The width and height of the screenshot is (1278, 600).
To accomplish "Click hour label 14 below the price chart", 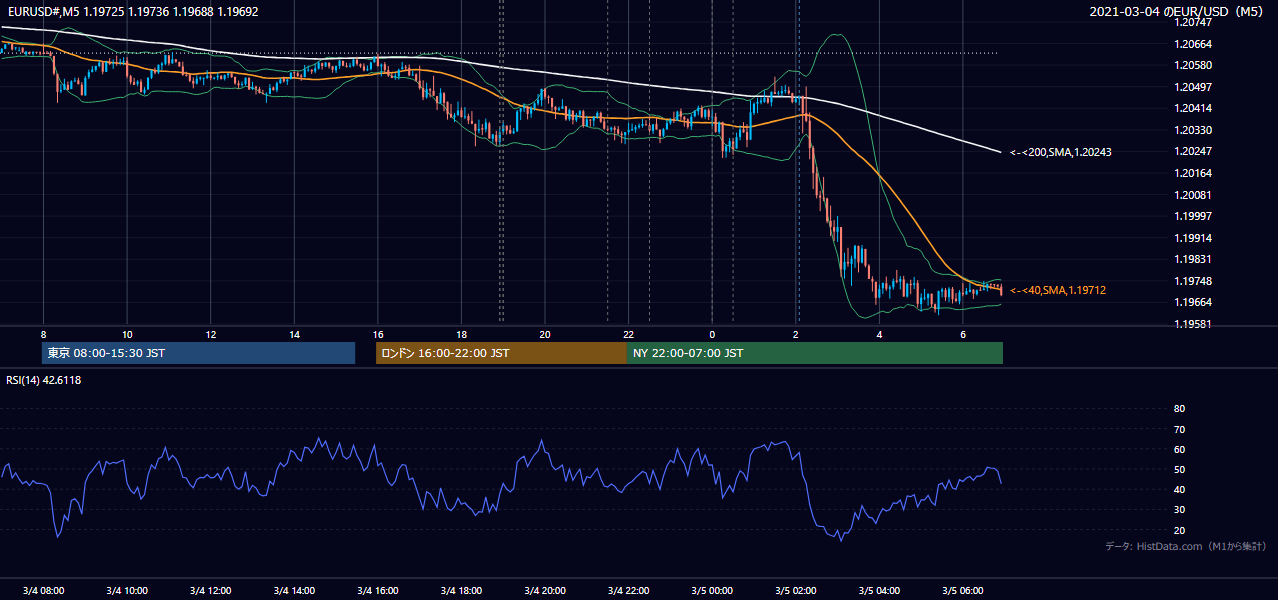I will 294,334.
